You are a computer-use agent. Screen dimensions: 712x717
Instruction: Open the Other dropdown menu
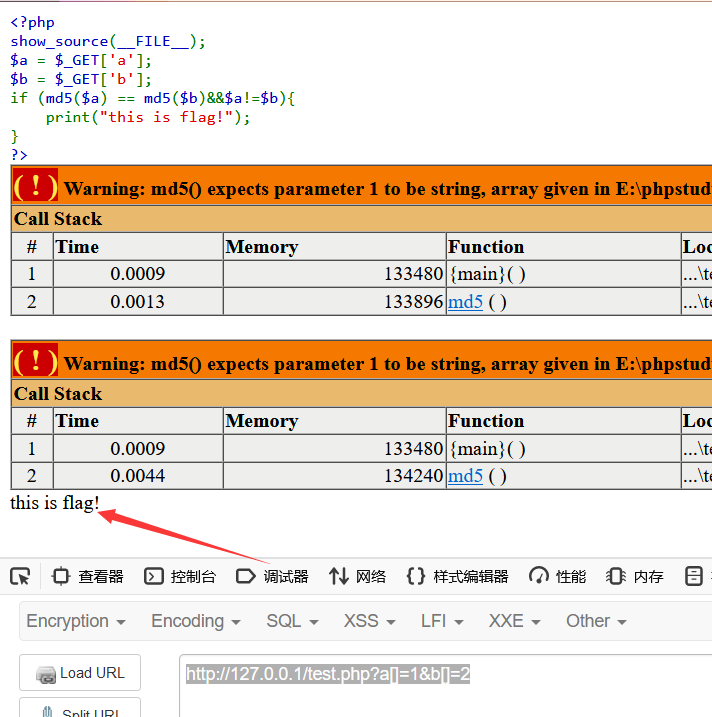pos(596,621)
